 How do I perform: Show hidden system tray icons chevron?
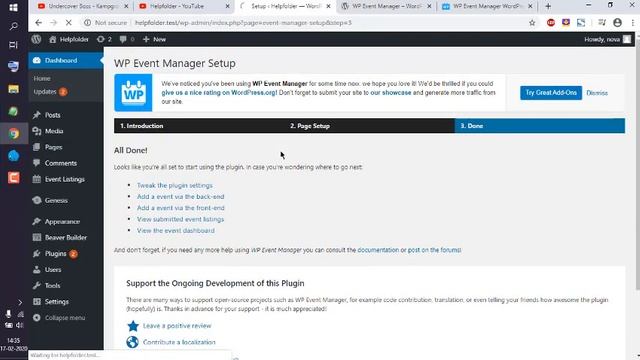pos(20,302)
